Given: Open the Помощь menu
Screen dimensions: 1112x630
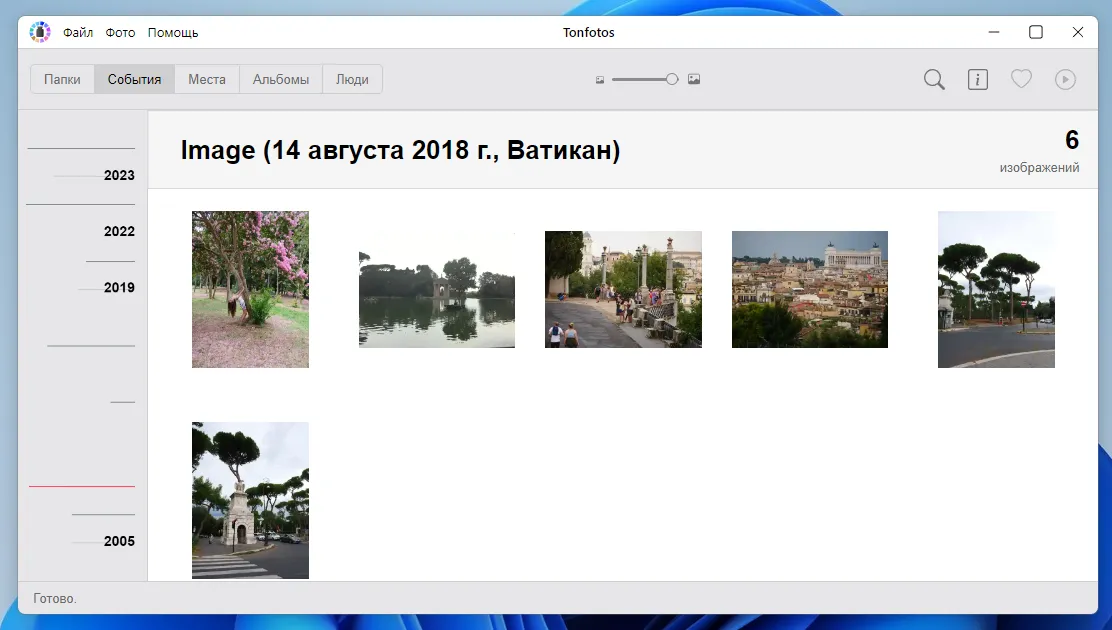Looking at the screenshot, I should 172,31.
